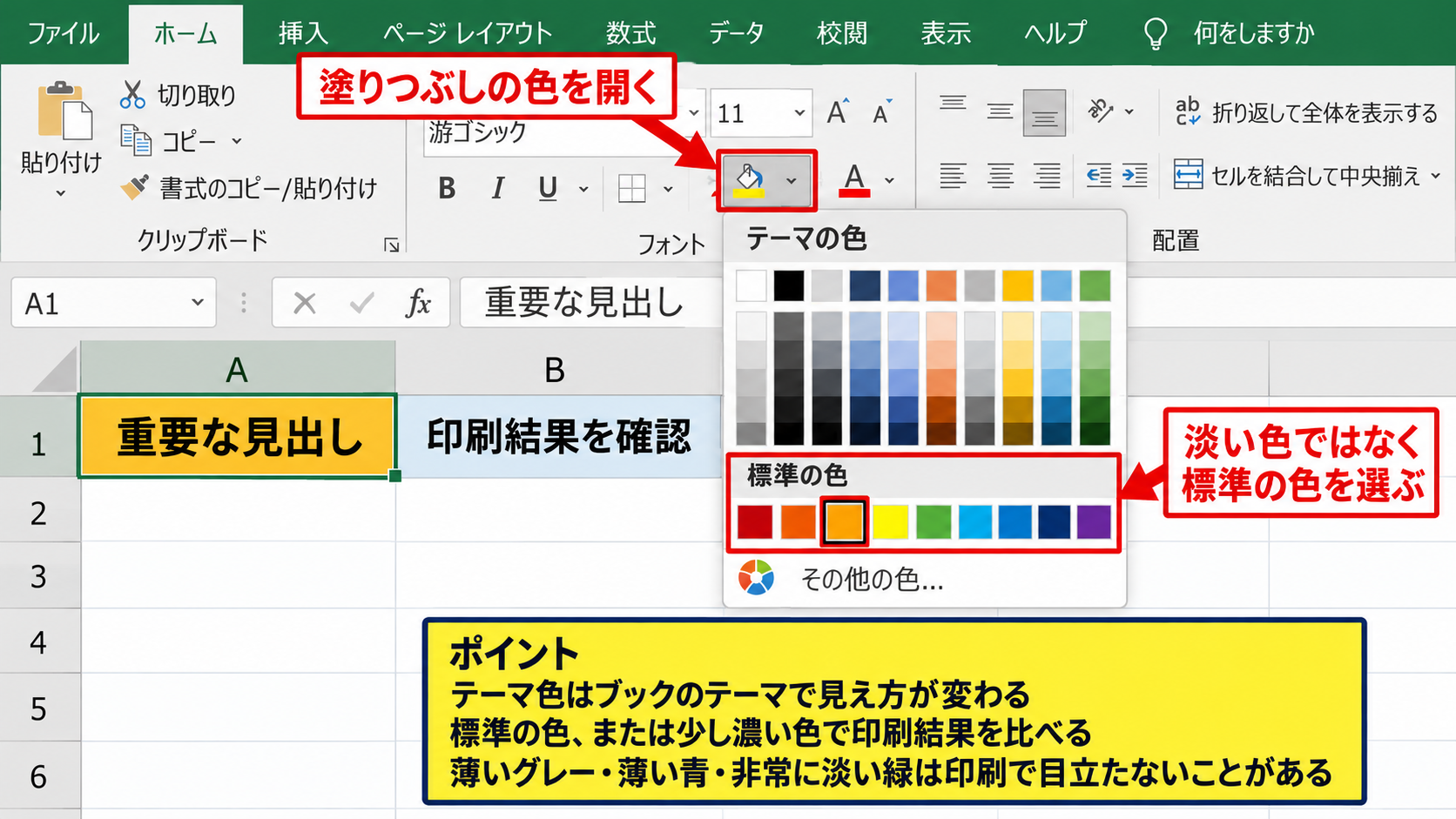Toggle Underline formatting
The width and height of the screenshot is (1456, 819).
(547, 188)
